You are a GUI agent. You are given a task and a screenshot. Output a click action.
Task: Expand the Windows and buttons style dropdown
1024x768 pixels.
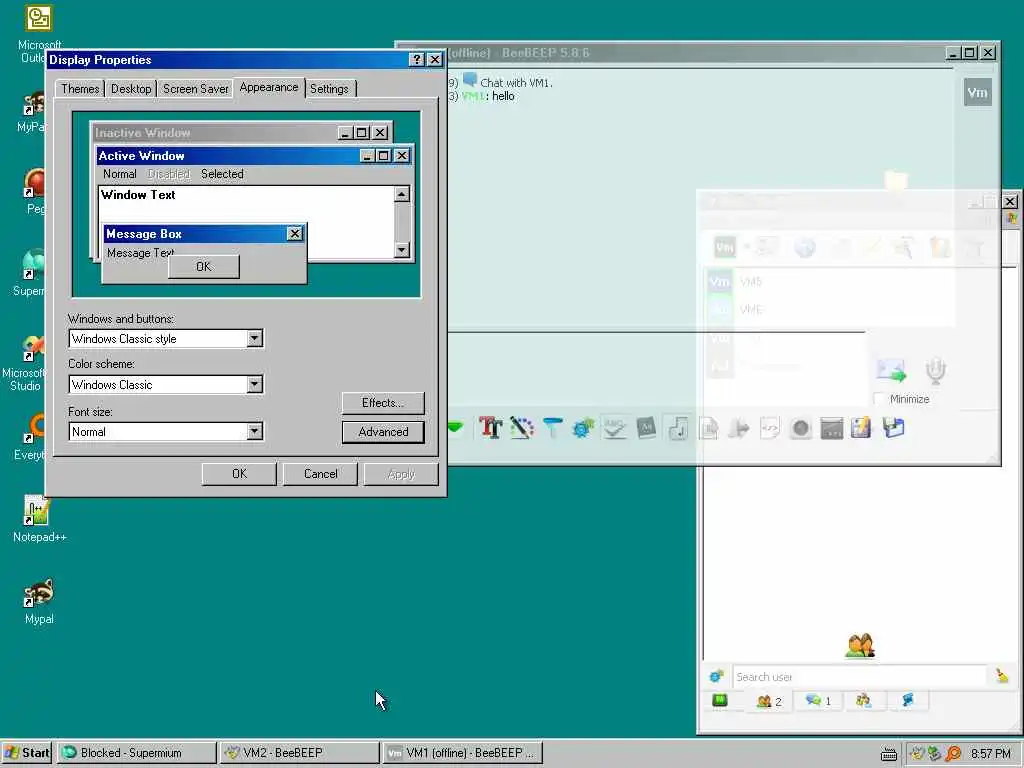click(x=255, y=338)
